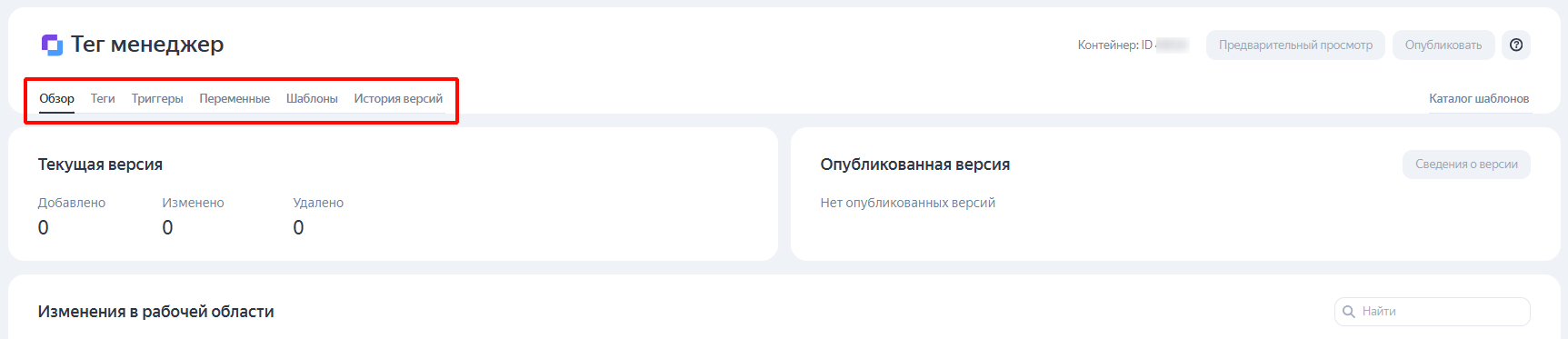Click the Tag Manager logo icon
This screenshot has width=1568, height=339.
[52, 45]
